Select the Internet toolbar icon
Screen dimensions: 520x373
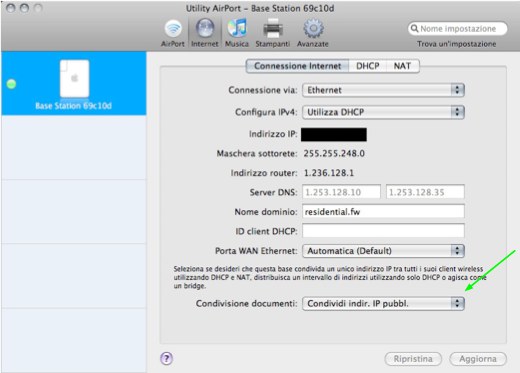coord(205,33)
